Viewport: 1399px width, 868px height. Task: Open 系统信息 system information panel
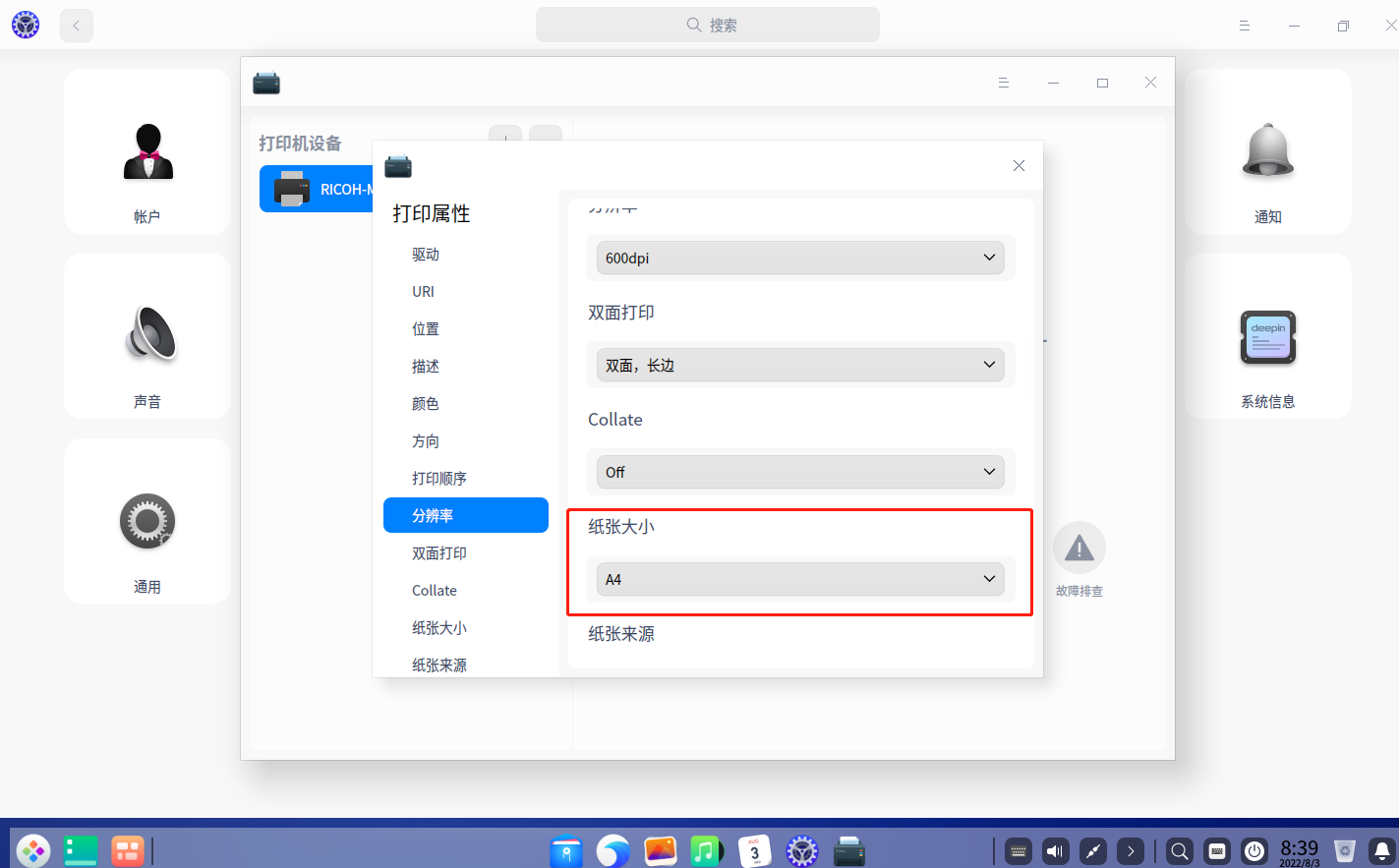point(1267,336)
